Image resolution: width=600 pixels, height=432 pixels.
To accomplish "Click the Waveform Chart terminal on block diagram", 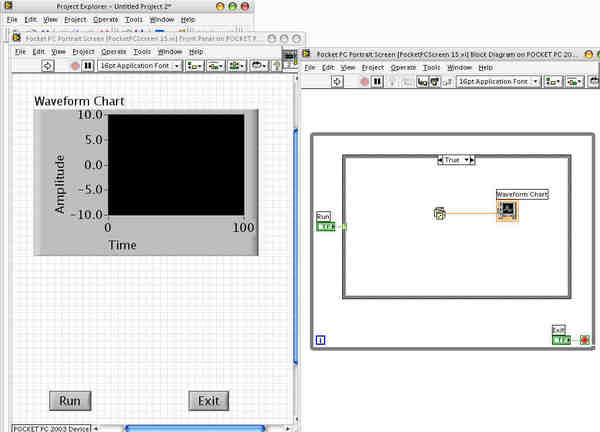I will tap(507, 211).
